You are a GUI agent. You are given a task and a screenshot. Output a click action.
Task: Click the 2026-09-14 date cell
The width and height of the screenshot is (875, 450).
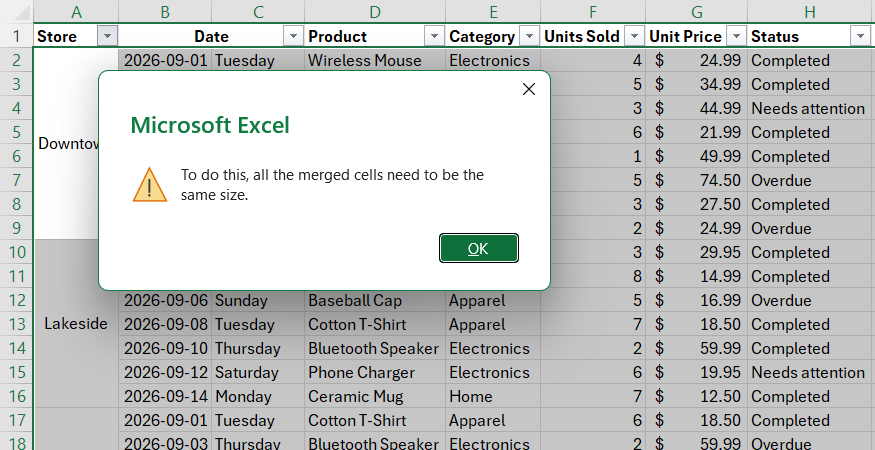(165, 396)
